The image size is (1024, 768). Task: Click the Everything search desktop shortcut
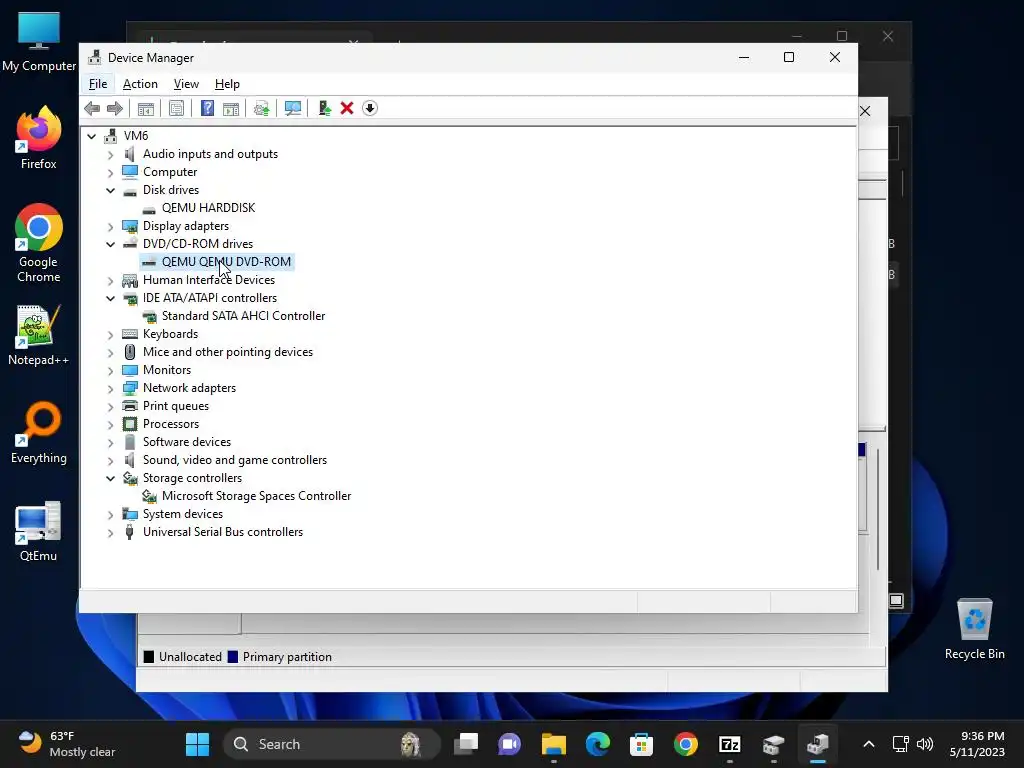tap(39, 433)
